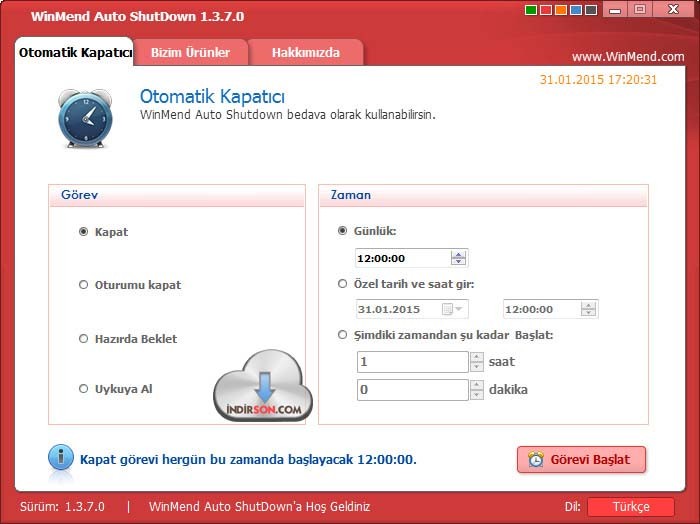700x524 pixels.
Task: Increase the dakika minutes value
Action: [477, 385]
